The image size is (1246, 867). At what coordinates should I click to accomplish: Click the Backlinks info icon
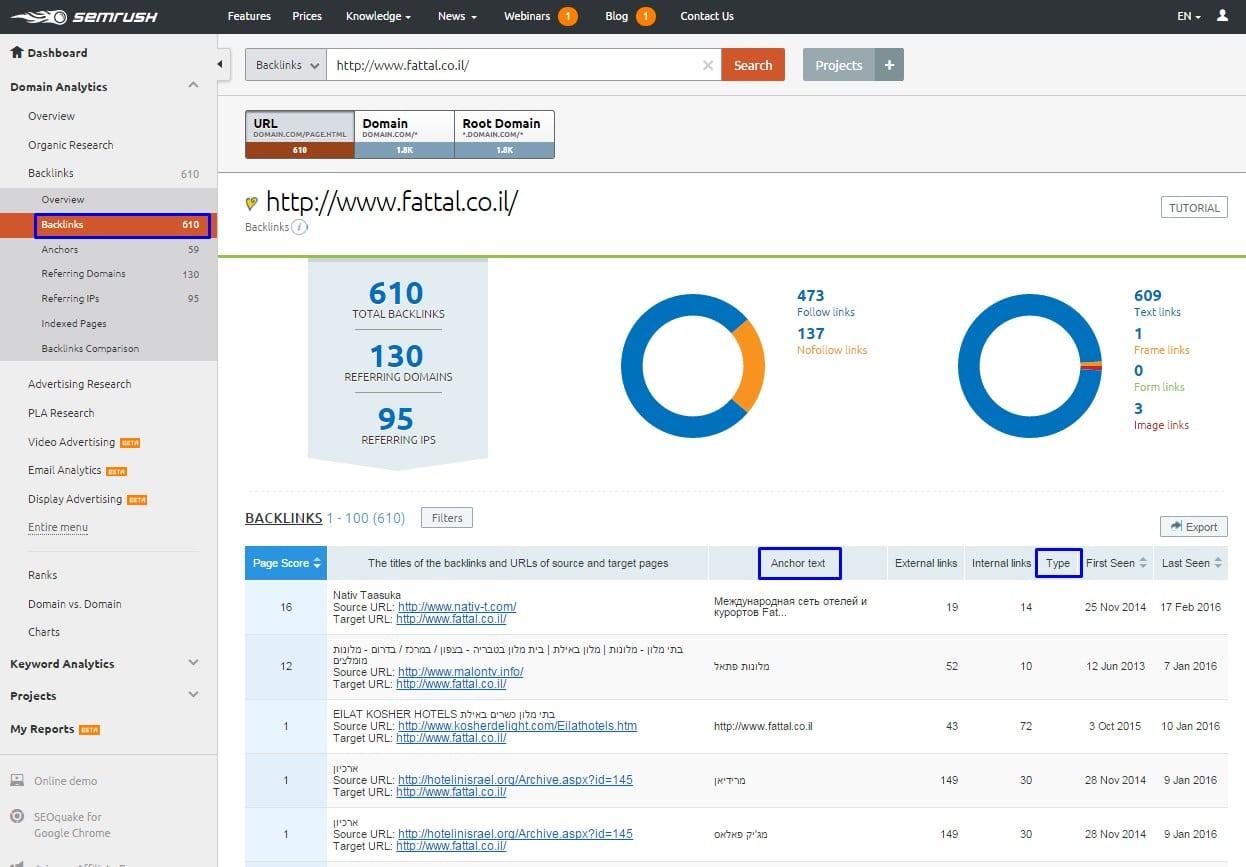pyautogui.click(x=300, y=227)
